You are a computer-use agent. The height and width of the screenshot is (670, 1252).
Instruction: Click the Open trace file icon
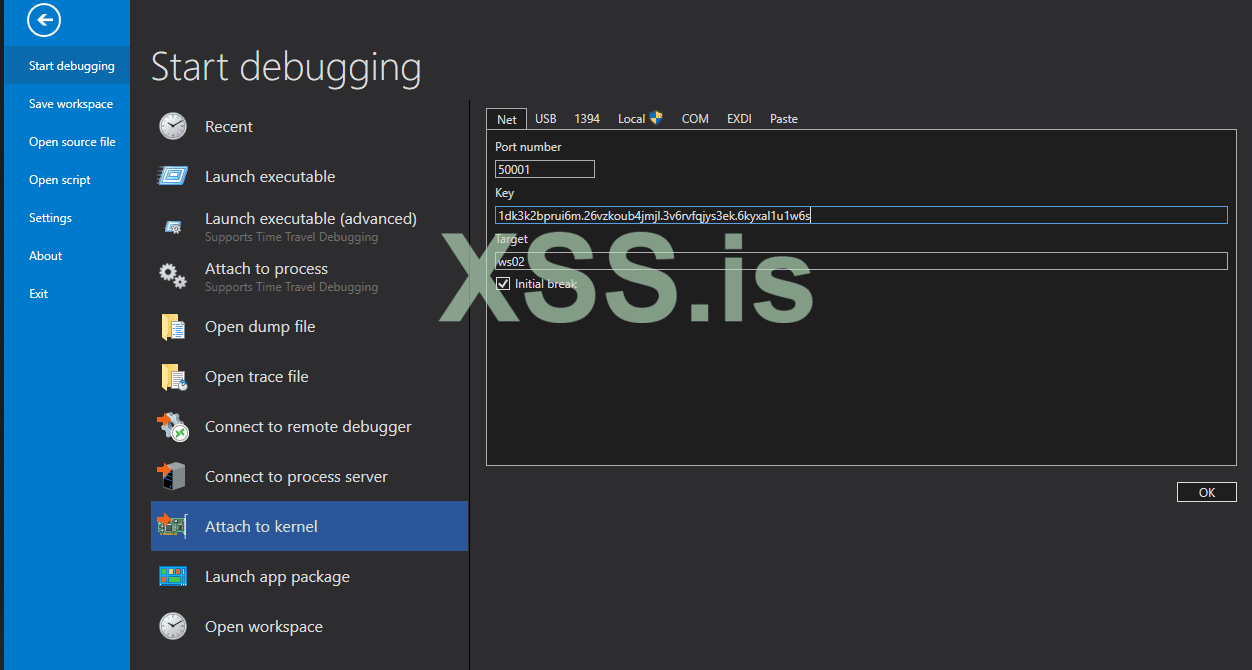click(174, 377)
